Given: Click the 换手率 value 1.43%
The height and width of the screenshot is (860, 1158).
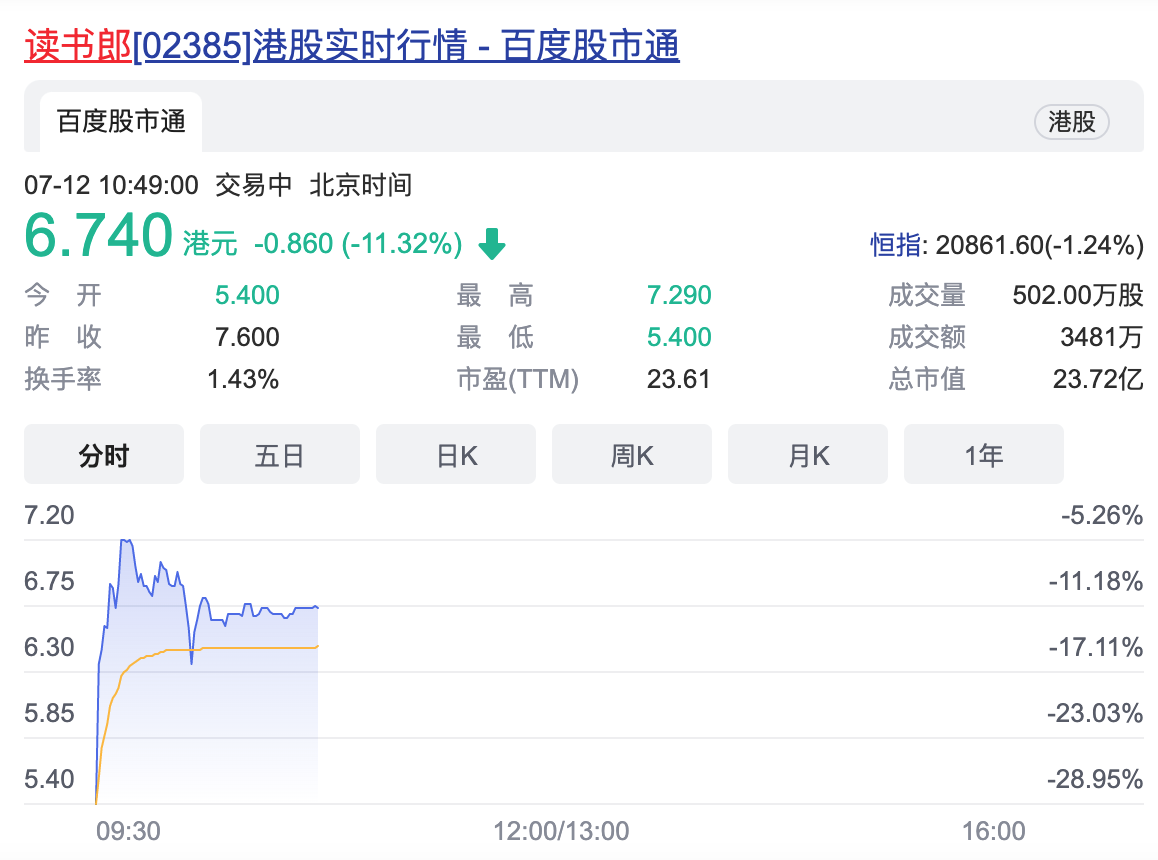Looking at the screenshot, I should 243,380.
